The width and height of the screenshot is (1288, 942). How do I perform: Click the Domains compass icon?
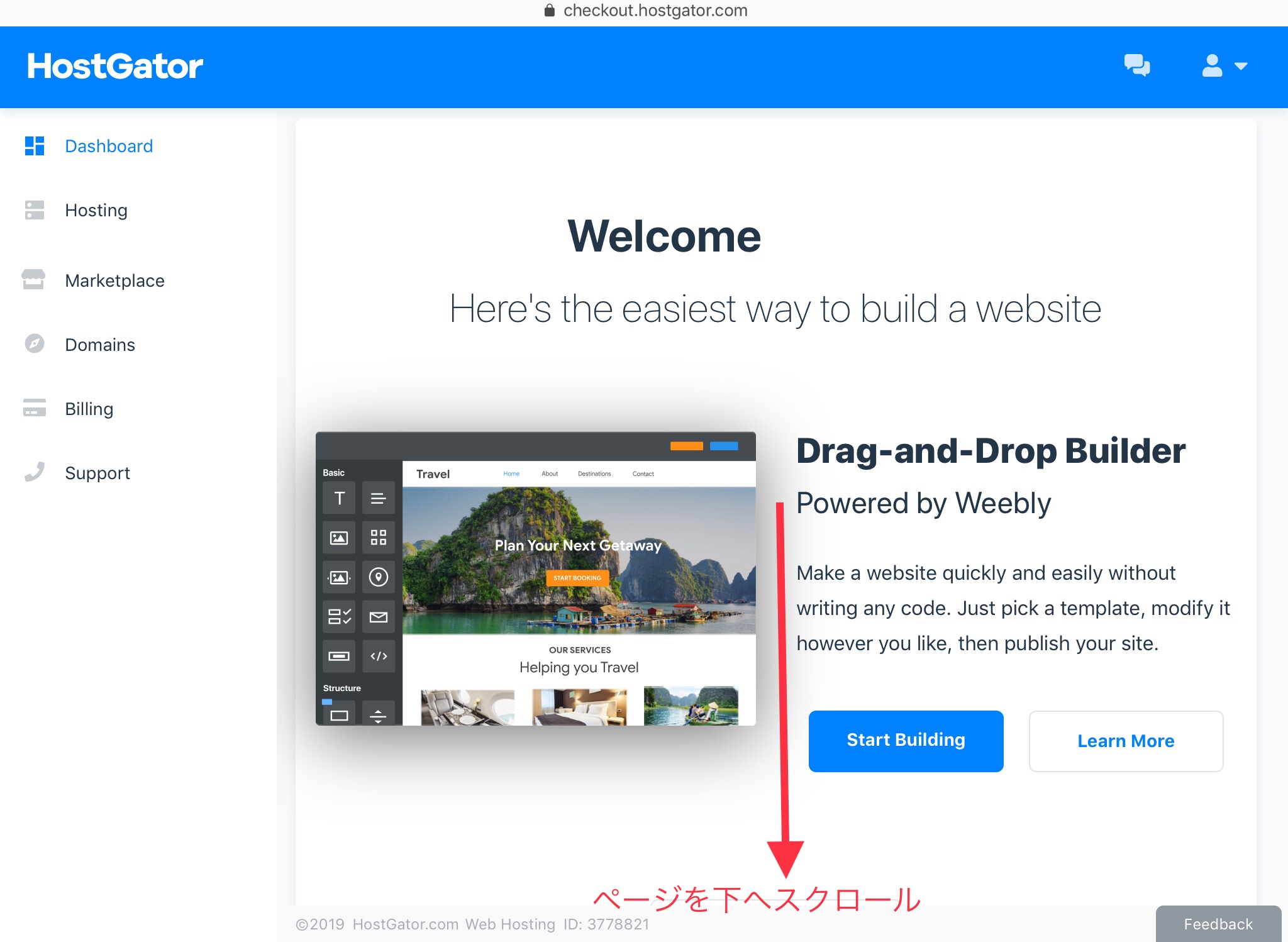[35, 344]
